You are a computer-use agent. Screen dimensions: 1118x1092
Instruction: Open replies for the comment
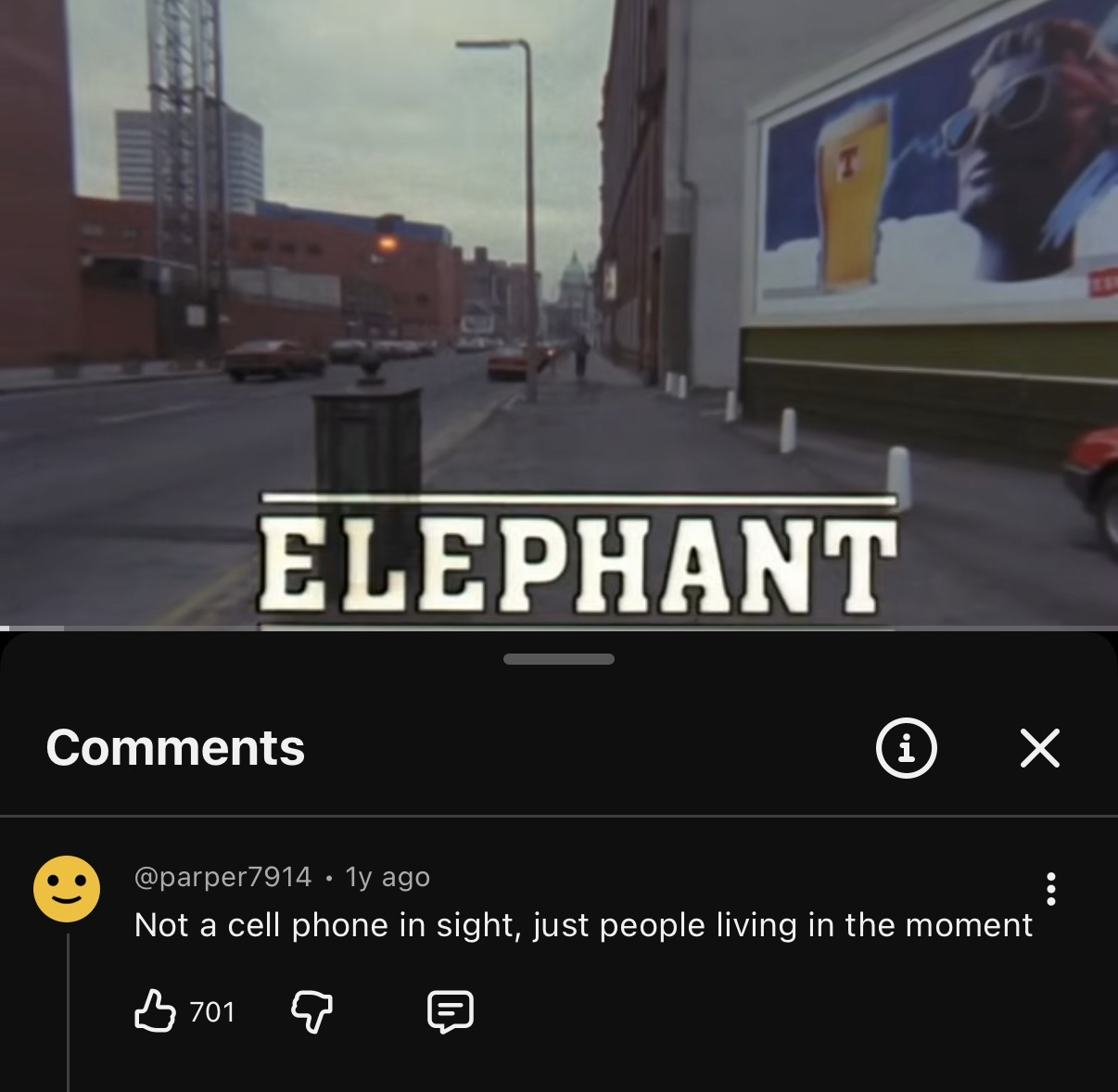coord(451,1011)
